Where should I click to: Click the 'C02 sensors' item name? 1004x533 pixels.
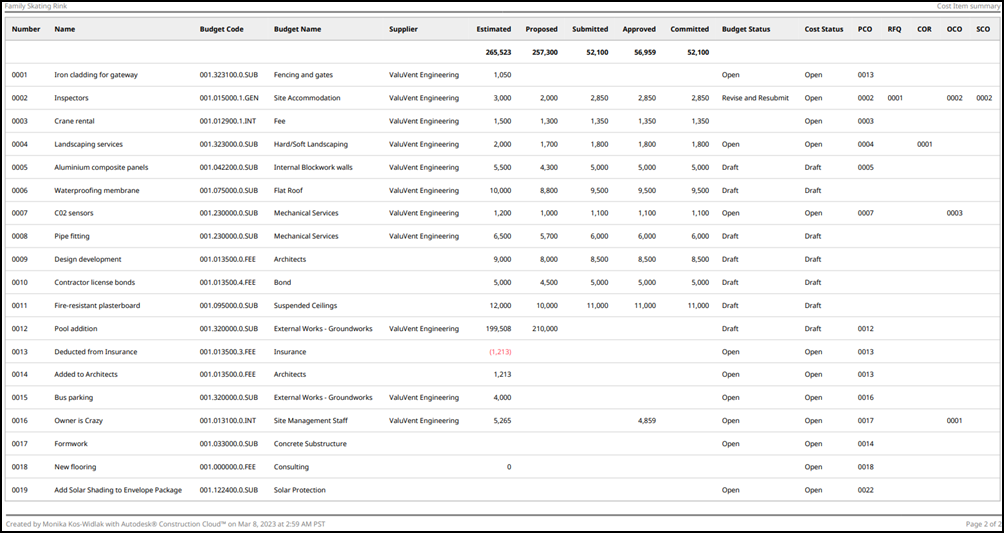(x=74, y=213)
